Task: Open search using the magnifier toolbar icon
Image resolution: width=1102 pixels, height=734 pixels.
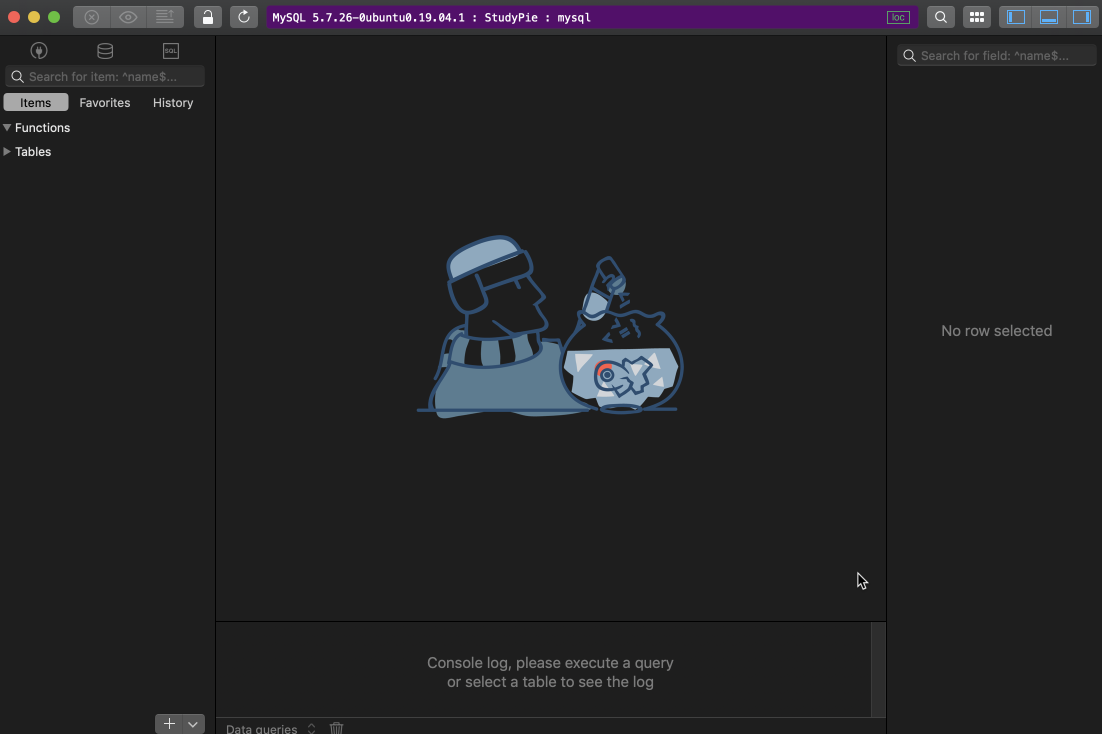Action: (940, 16)
